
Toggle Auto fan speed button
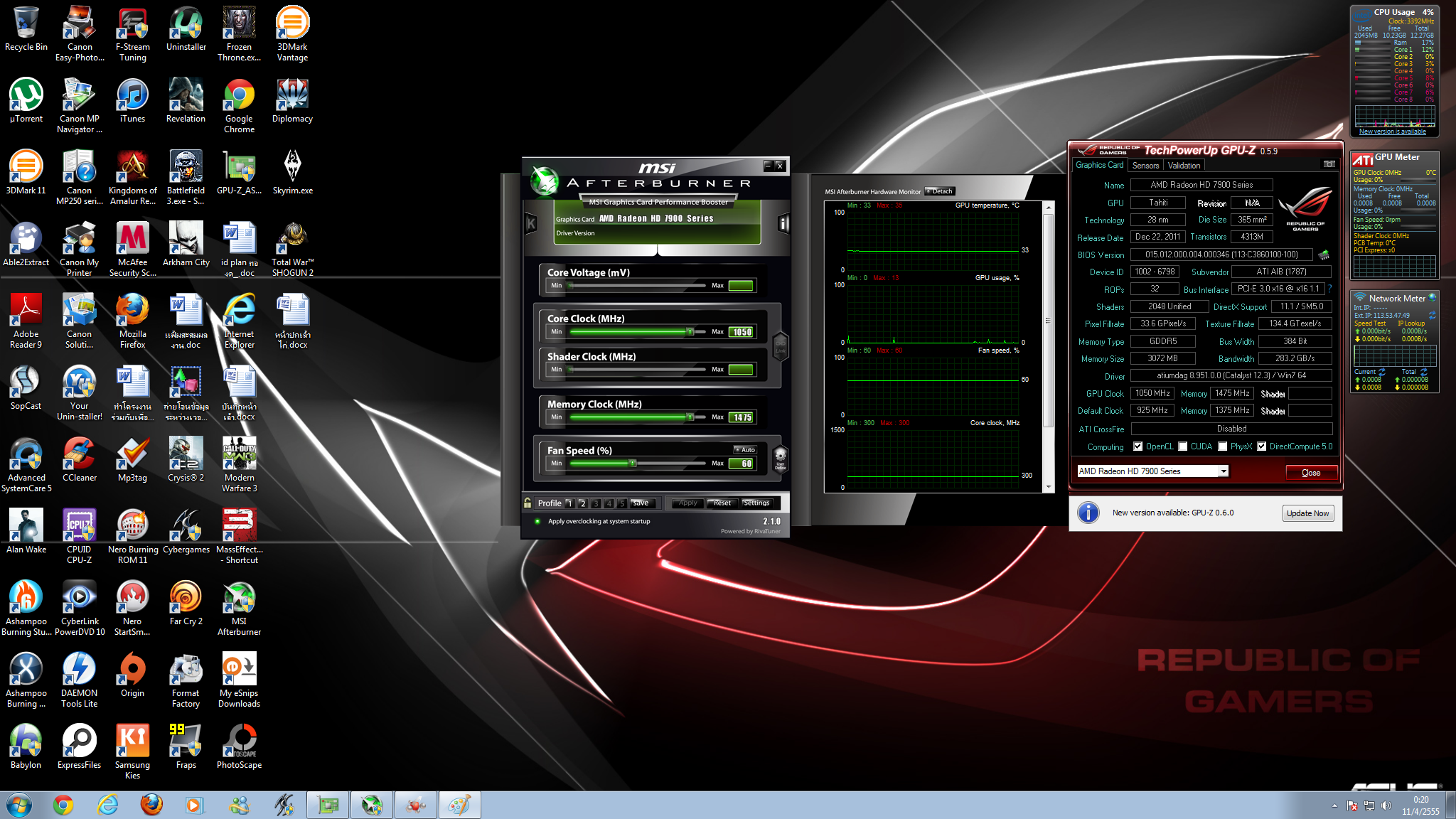(745, 449)
